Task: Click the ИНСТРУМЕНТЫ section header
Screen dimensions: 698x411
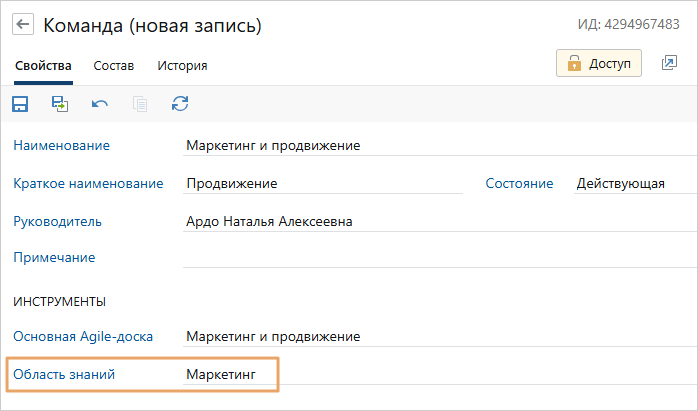Action: (60, 301)
